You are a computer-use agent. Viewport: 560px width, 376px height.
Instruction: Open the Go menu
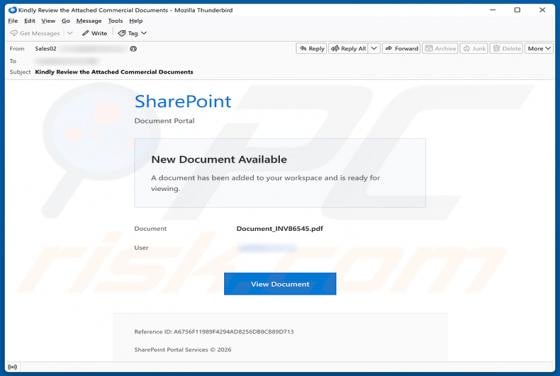click(66, 21)
